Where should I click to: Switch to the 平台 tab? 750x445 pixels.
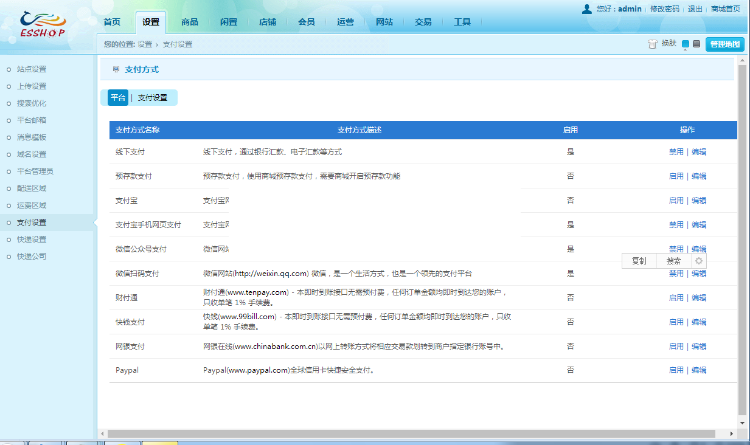coord(118,98)
